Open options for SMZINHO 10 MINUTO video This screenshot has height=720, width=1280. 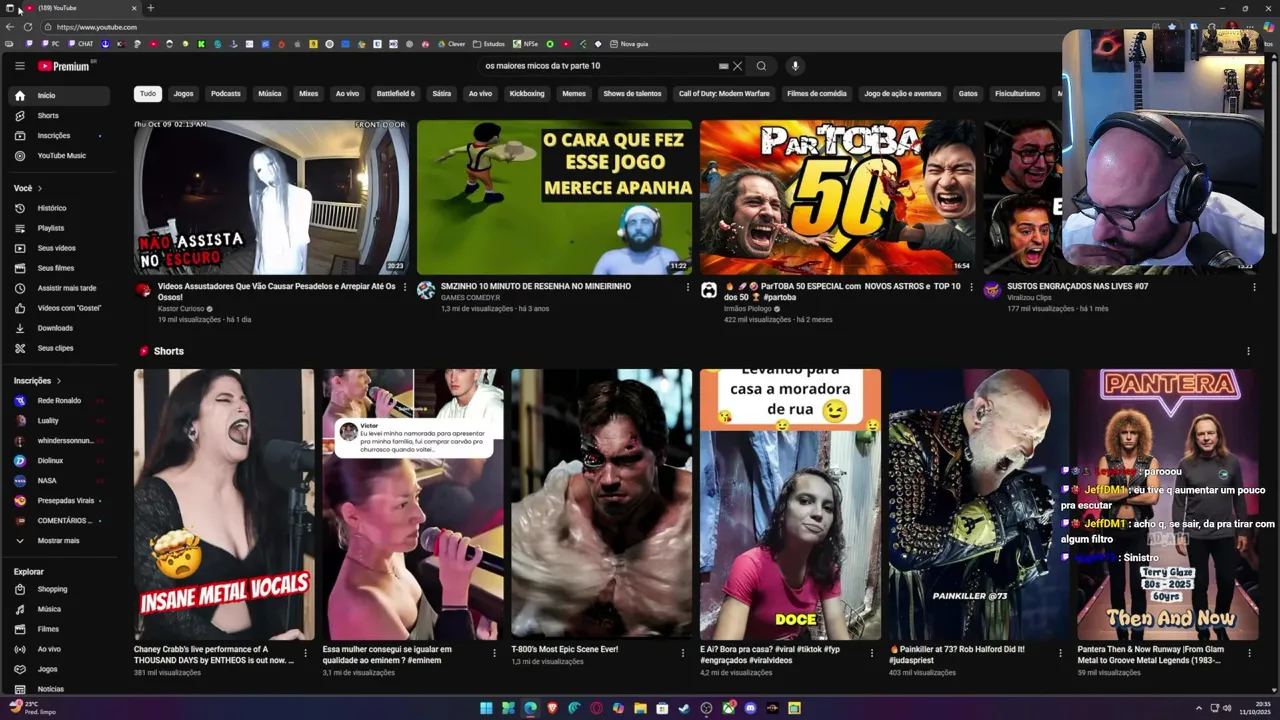[688, 287]
